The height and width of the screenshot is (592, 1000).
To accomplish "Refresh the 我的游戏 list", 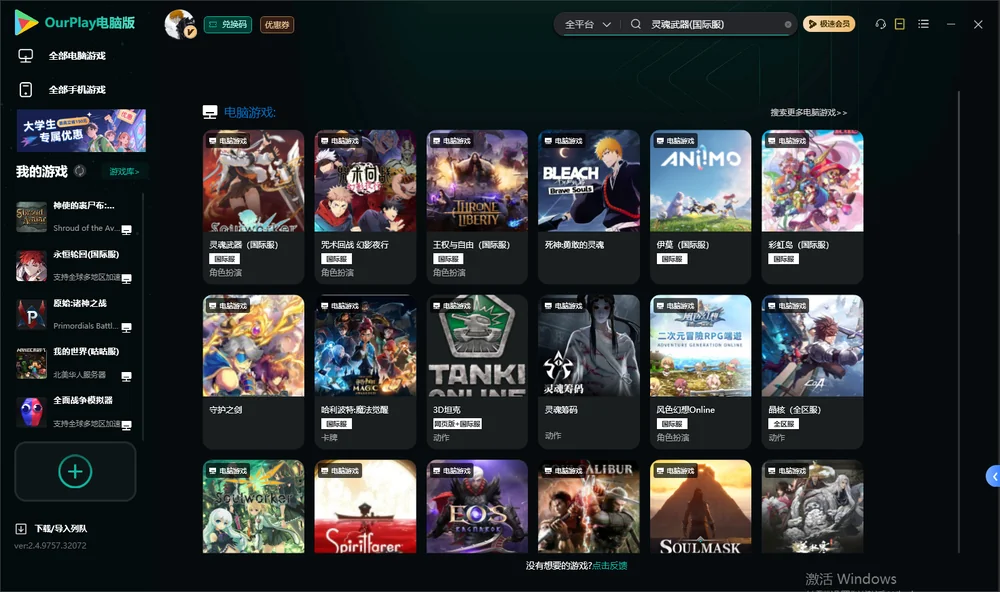I will (80, 171).
